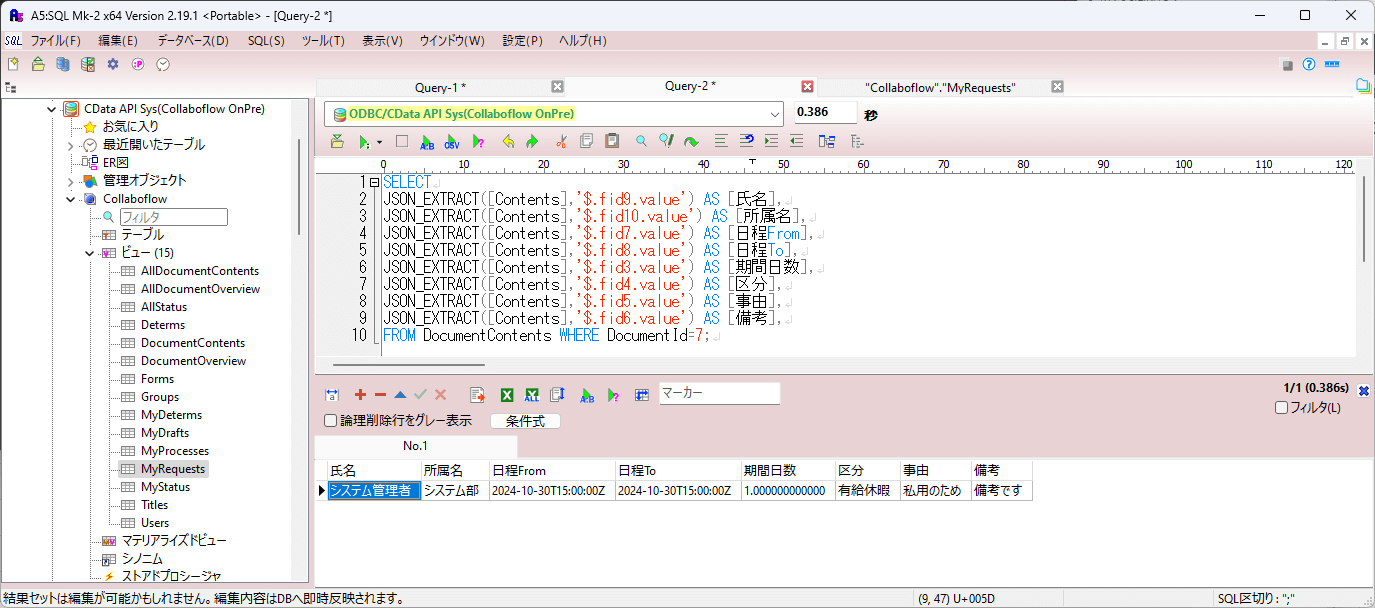Switch to the Query-1 tab
This screenshot has width=1375, height=608.
pos(440,87)
